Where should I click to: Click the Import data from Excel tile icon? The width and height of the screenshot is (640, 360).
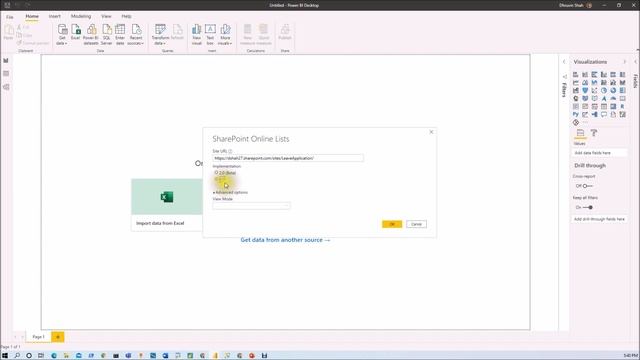click(x=167, y=197)
